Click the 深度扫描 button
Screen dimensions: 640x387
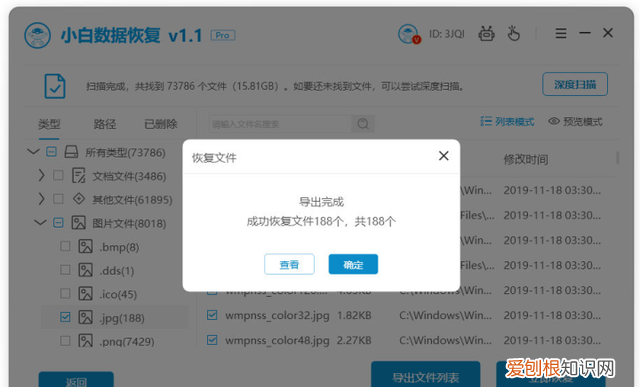coord(575,85)
